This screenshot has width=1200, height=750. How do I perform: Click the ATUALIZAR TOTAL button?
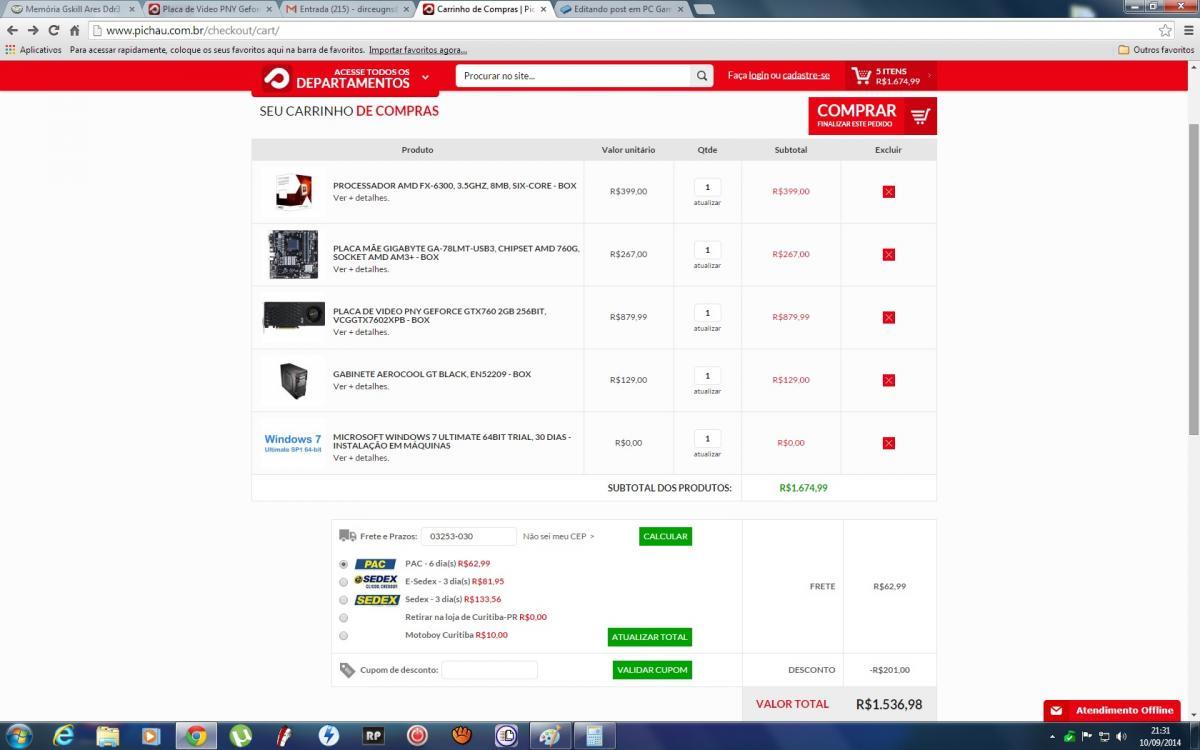point(650,637)
